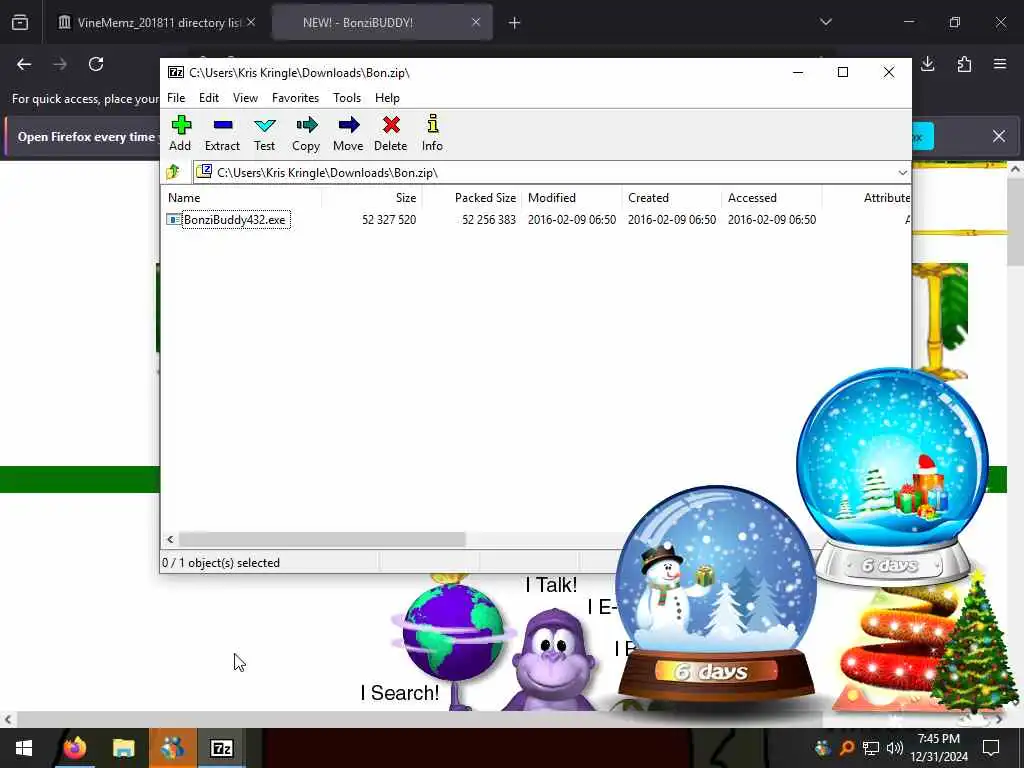
Task: Click the Test archive toolbar icon
Action: coord(264,133)
